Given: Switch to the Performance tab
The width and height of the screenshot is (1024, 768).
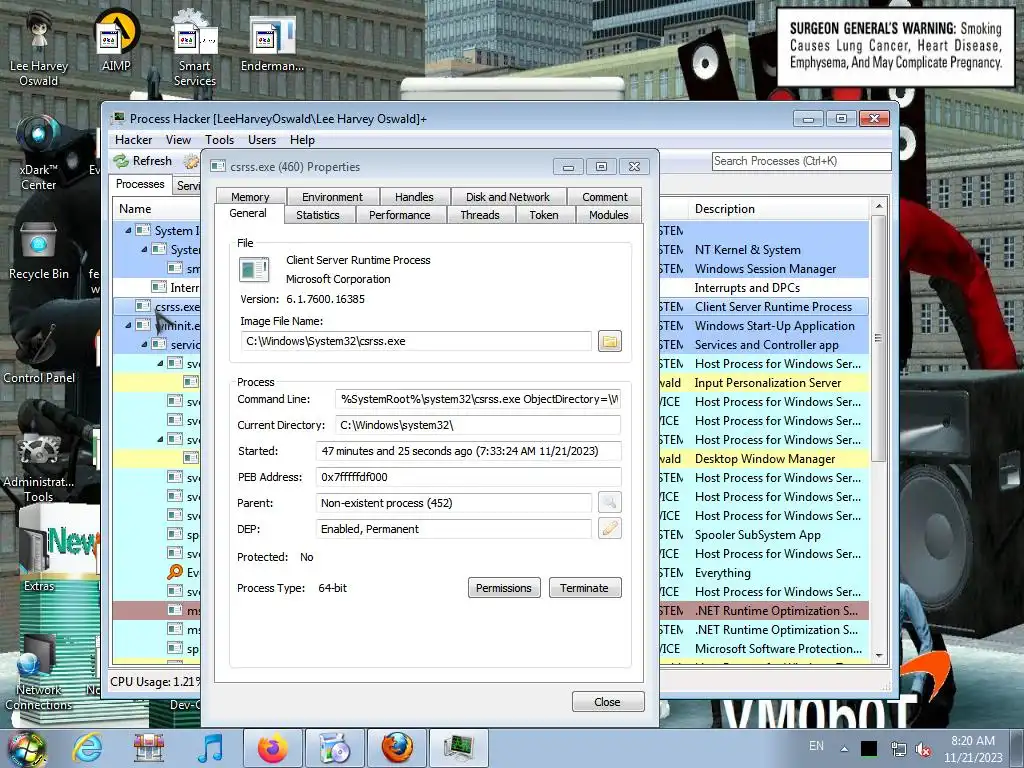Looking at the screenshot, I should (400, 215).
